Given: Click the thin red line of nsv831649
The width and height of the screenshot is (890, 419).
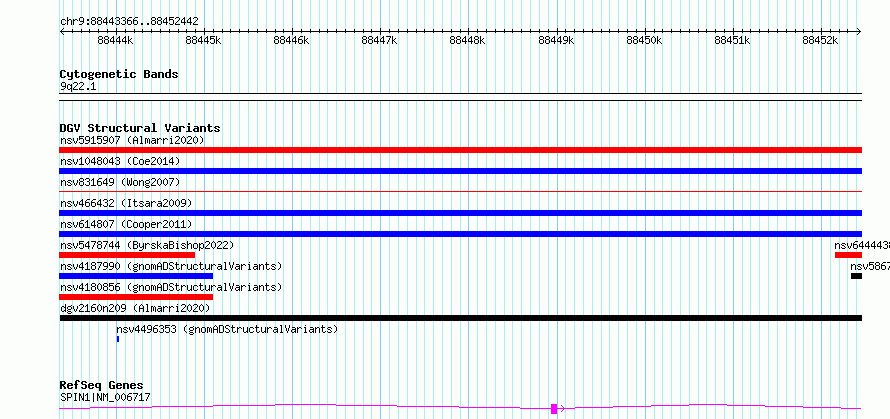Looking at the screenshot, I should (460, 192).
